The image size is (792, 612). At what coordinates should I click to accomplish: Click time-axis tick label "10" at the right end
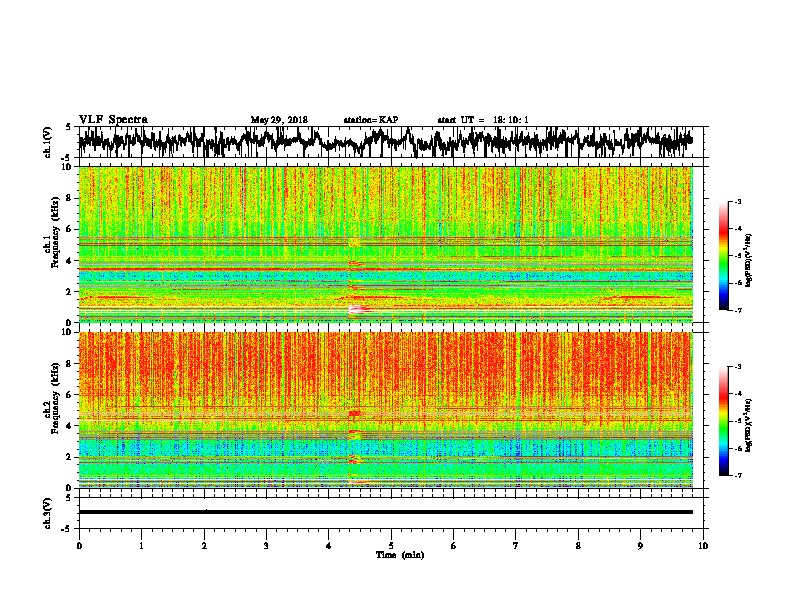(703, 546)
